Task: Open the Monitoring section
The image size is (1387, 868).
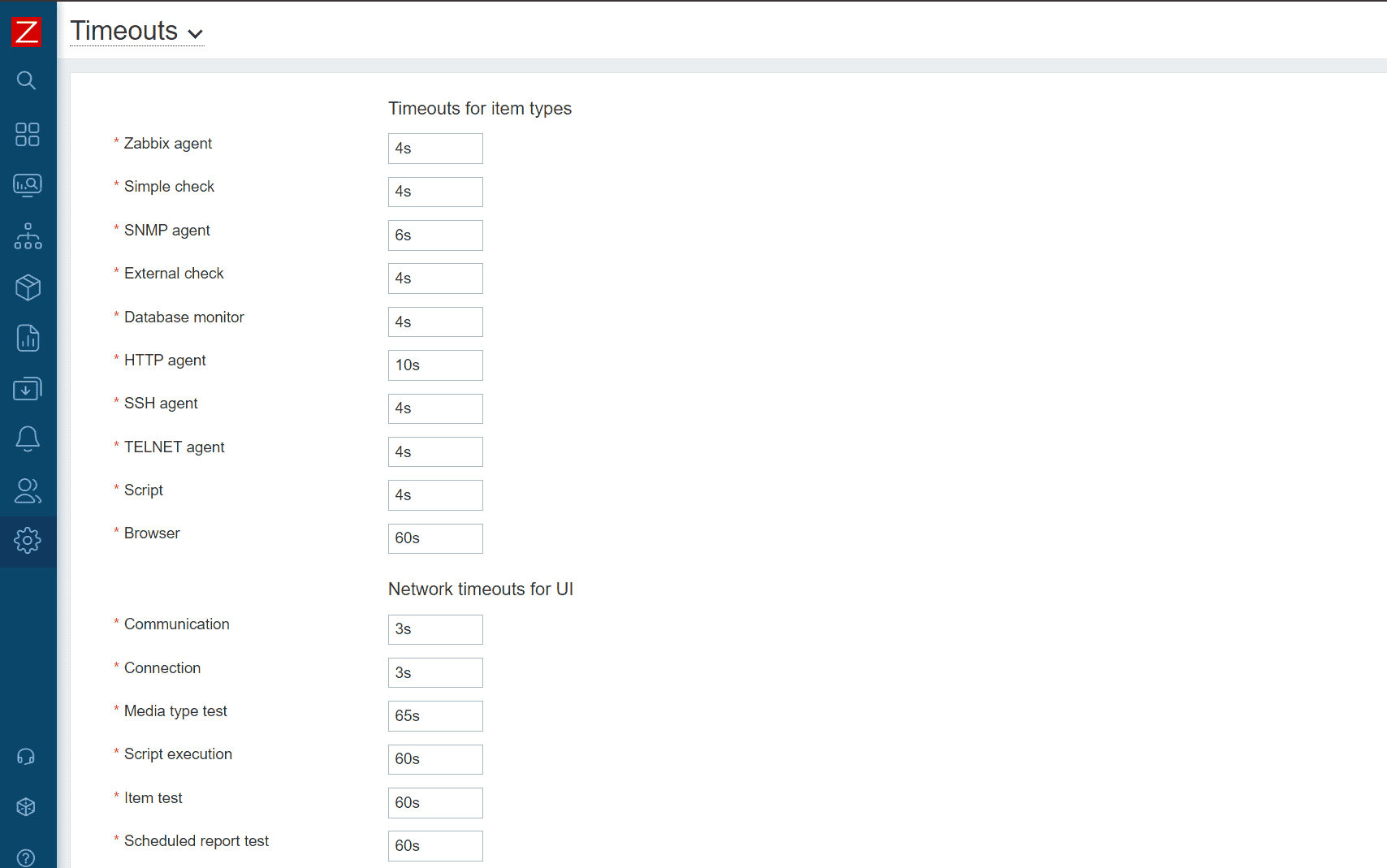Action: pos(27,184)
